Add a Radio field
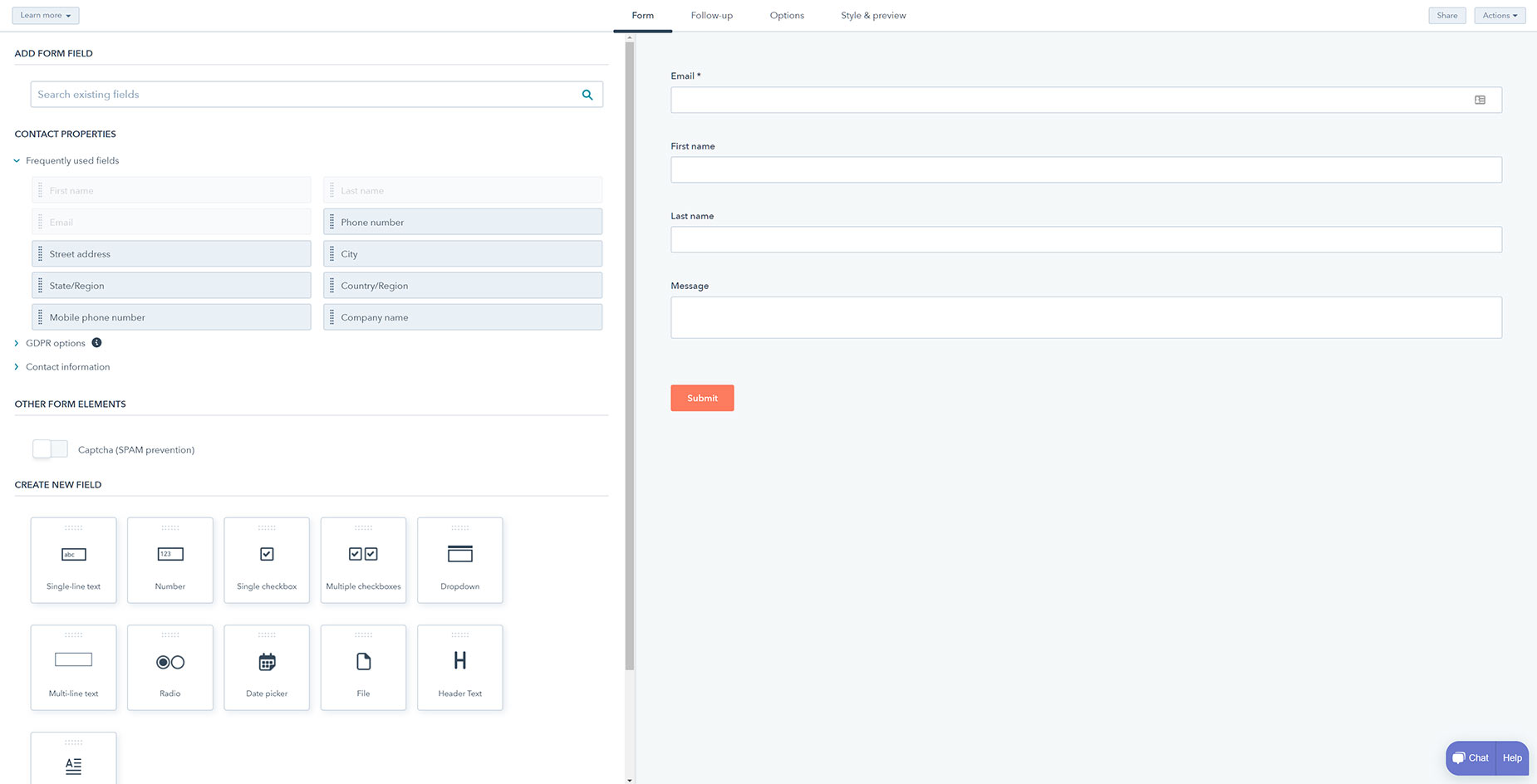Viewport: 1537px width, 784px height. pyautogui.click(x=170, y=667)
